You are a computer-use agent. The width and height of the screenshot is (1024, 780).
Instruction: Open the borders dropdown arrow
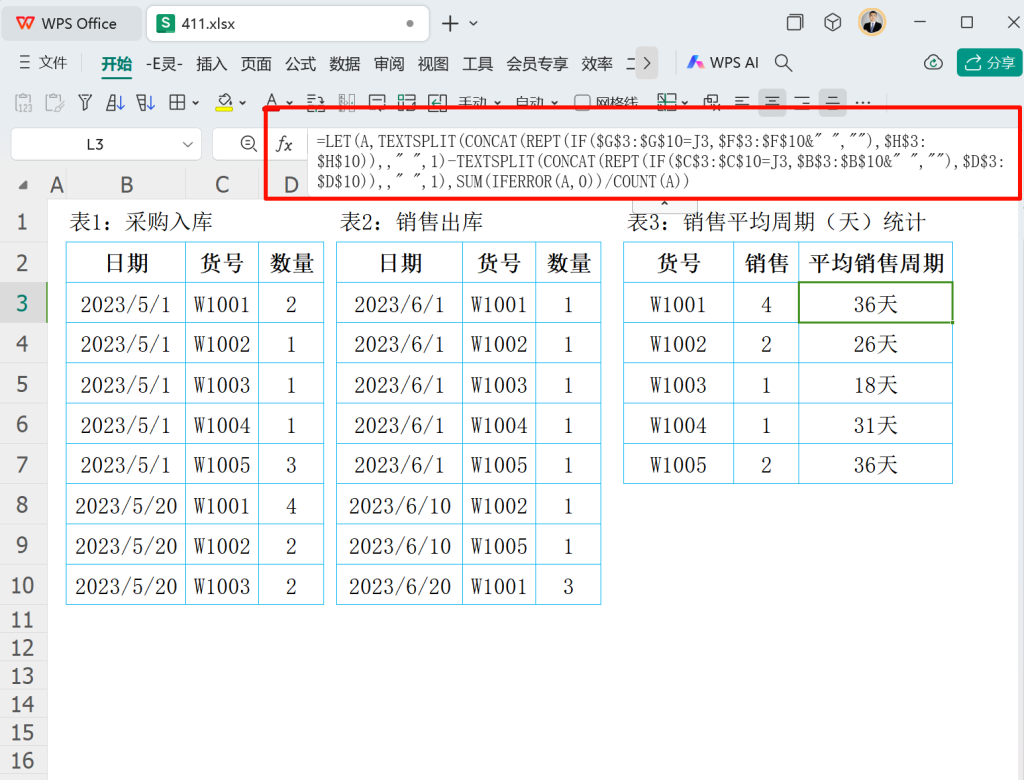(195, 103)
